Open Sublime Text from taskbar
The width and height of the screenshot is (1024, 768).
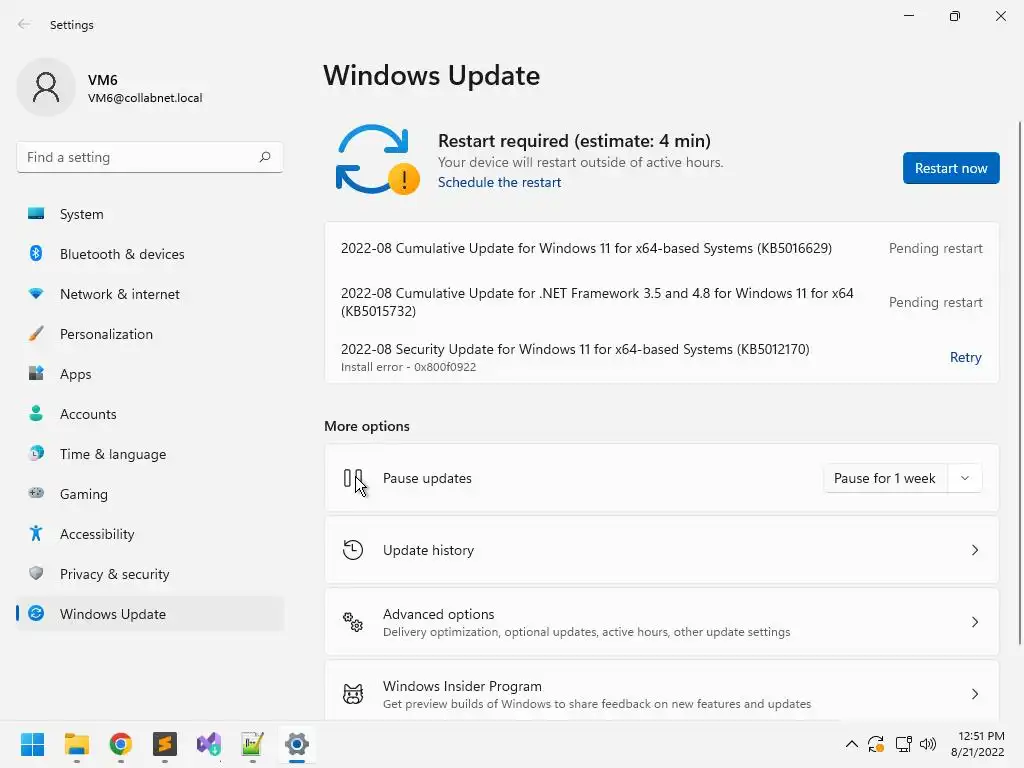[x=165, y=744]
